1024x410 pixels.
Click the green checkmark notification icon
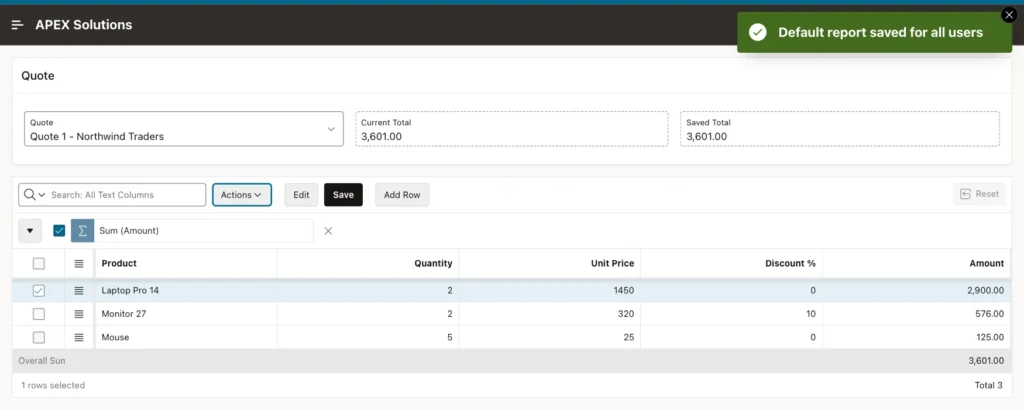[758, 33]
